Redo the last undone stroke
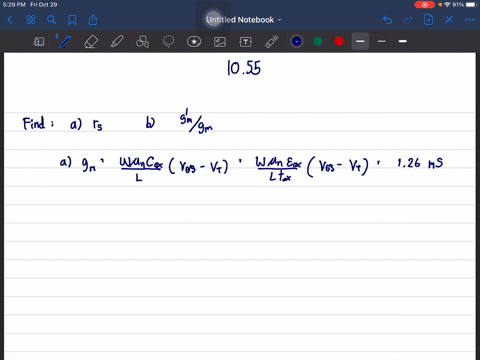 408,20
